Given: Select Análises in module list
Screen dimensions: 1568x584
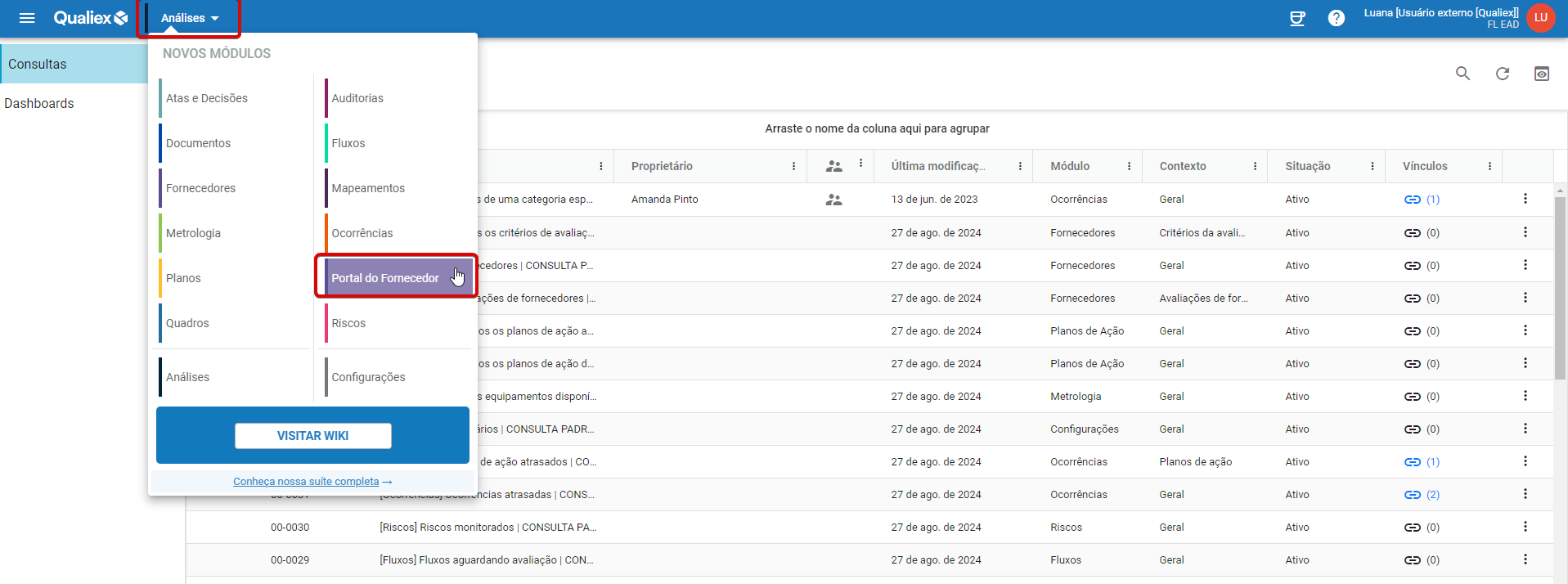Looking at the screenshot, I should [233, 377].
